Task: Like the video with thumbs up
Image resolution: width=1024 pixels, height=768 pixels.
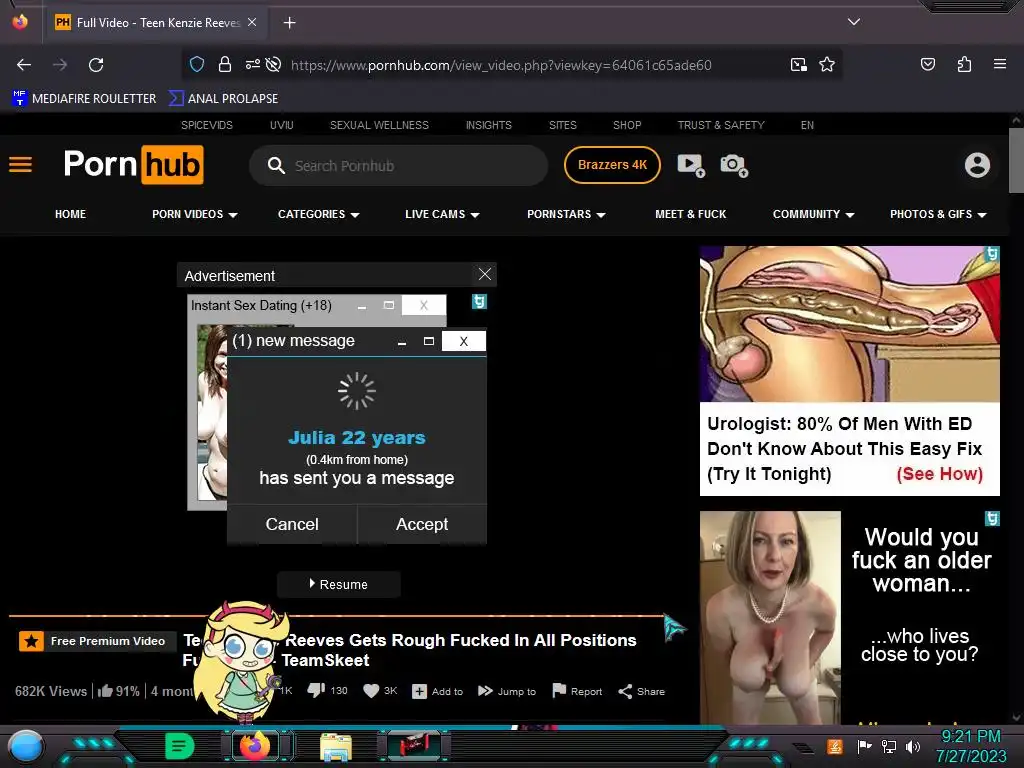Action: pyautogui.click(x=105, y=690)
